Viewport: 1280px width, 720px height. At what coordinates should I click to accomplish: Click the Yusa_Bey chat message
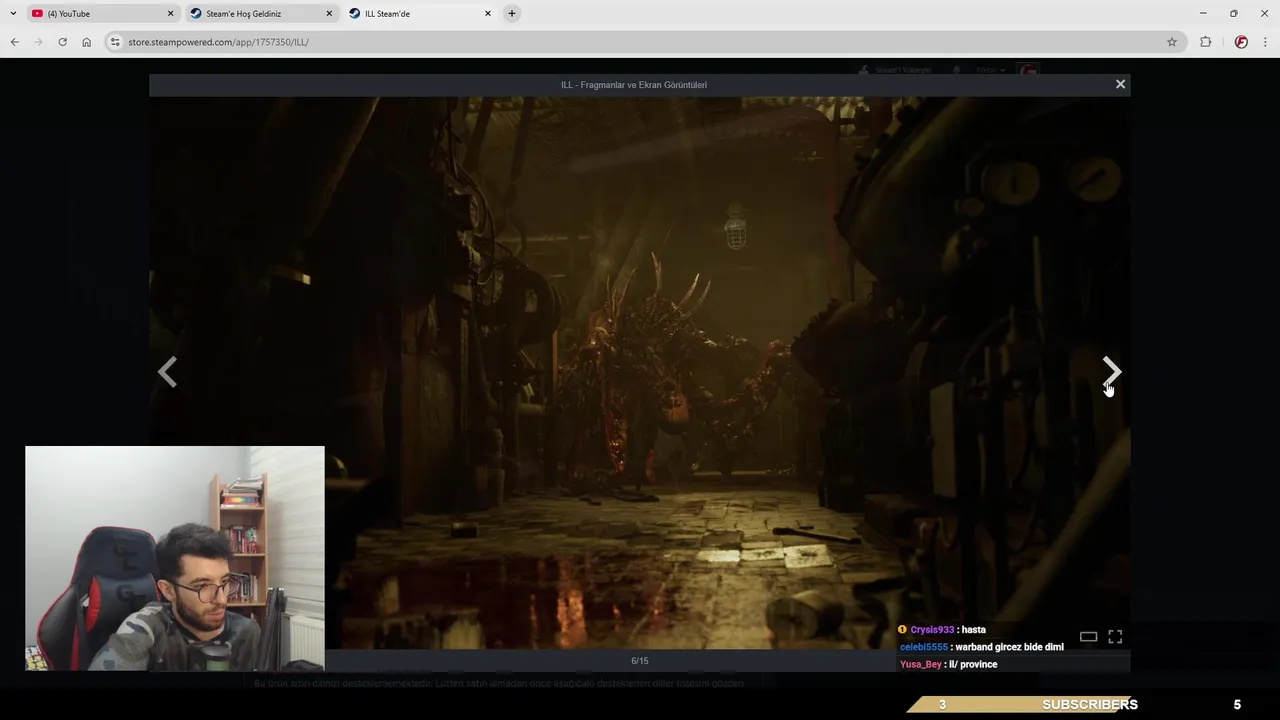948,664
